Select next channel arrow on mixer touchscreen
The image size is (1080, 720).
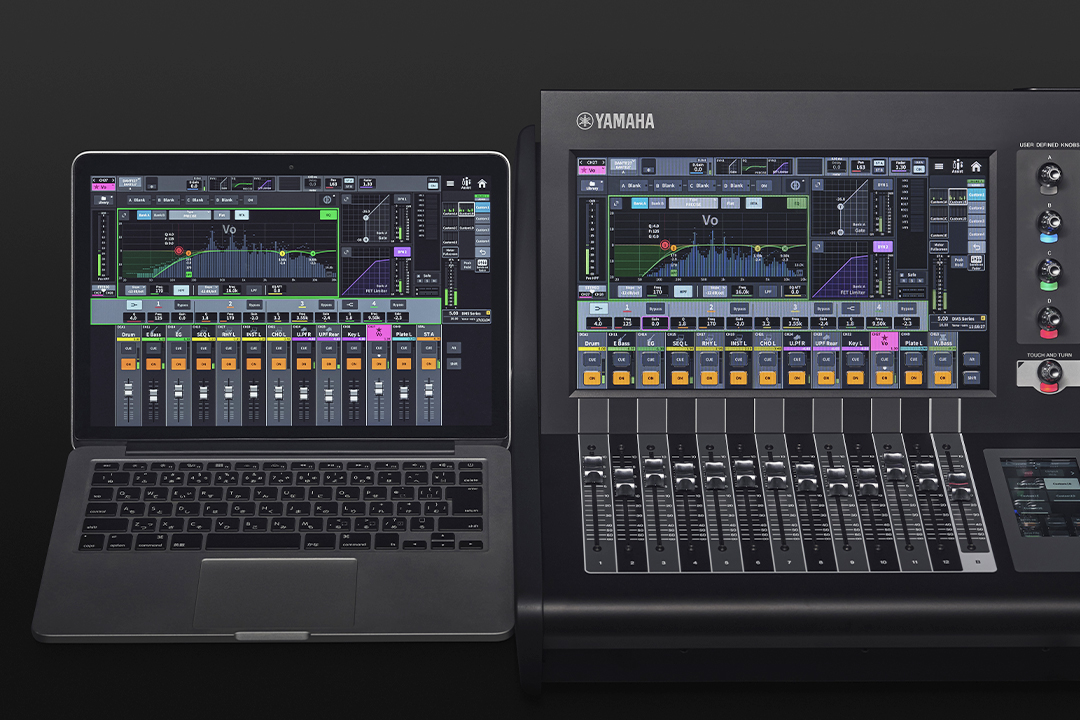coord(603,163)
